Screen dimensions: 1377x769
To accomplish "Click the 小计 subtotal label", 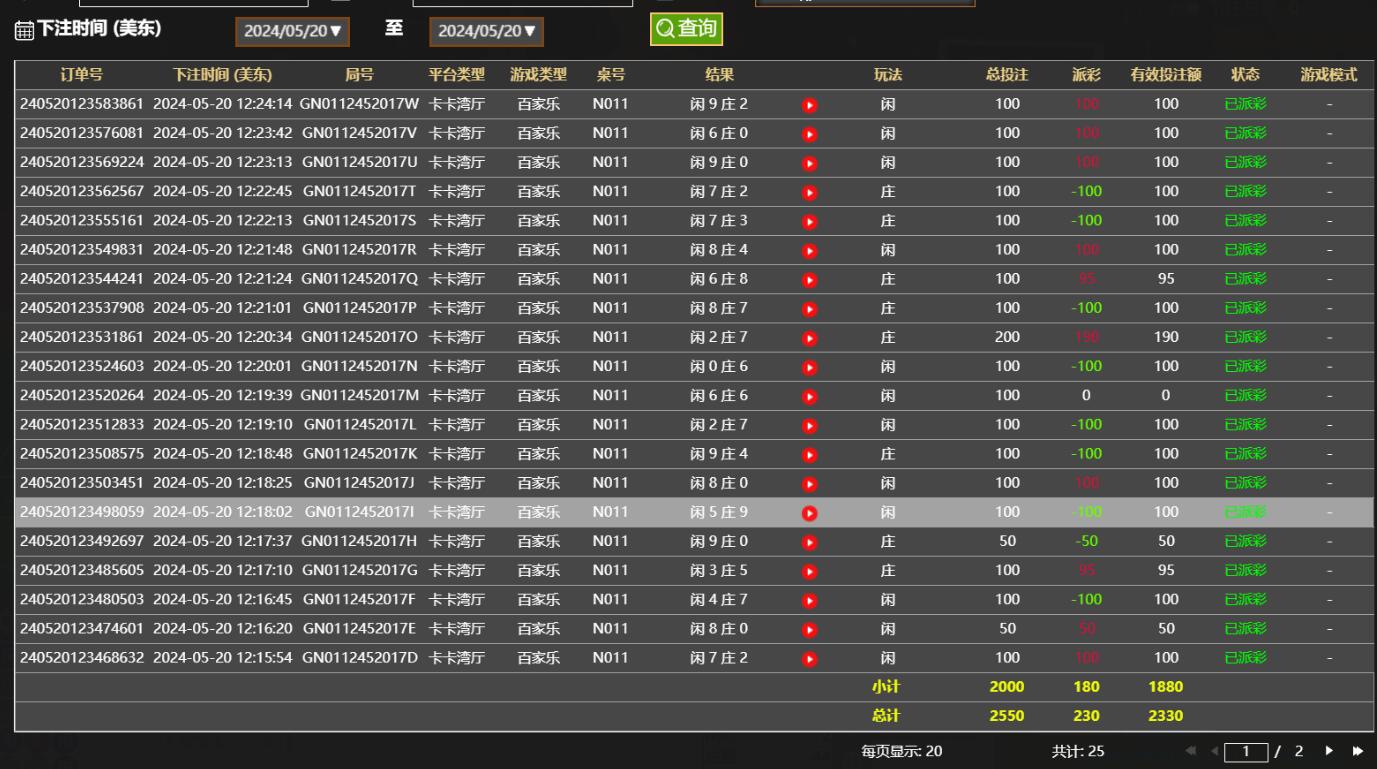I will tap(886, 687).
